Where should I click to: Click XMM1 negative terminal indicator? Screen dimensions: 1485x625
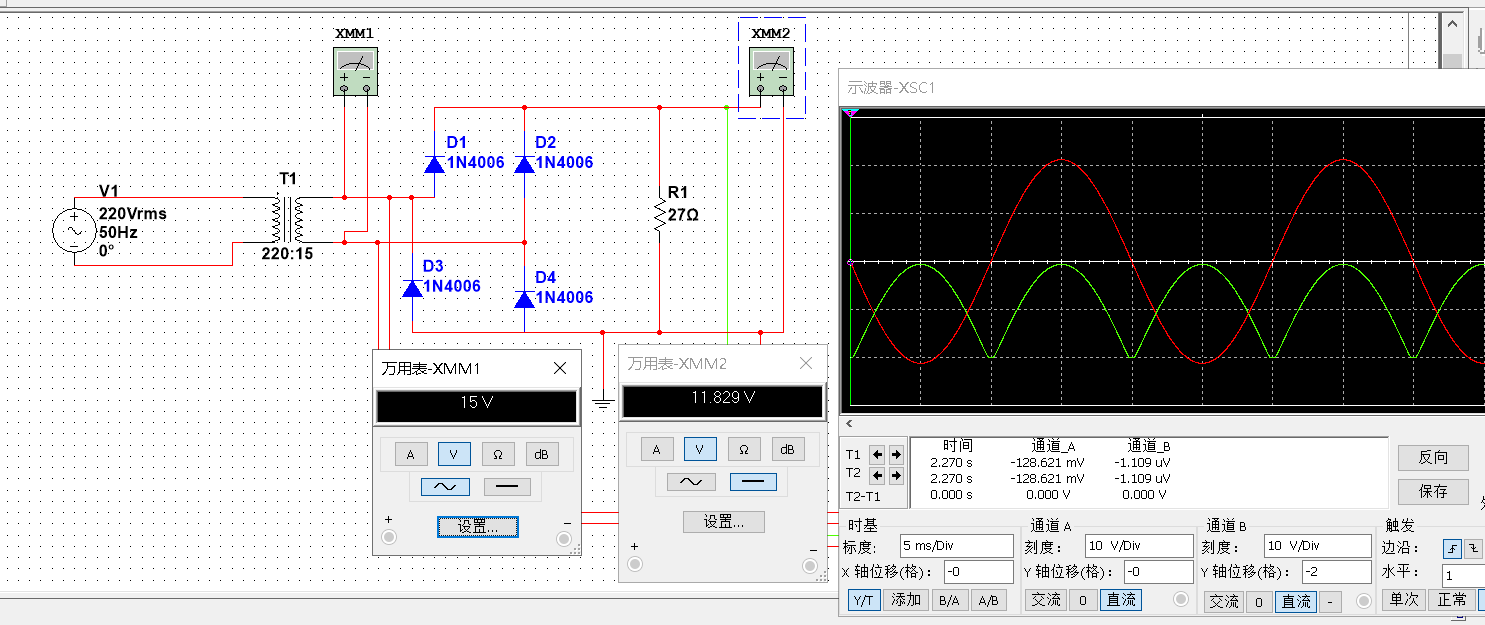point(566,538)
